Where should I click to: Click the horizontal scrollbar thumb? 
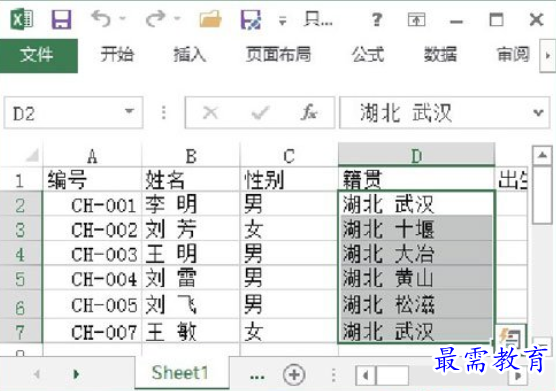pyautogui.click(x=392, y=375)
